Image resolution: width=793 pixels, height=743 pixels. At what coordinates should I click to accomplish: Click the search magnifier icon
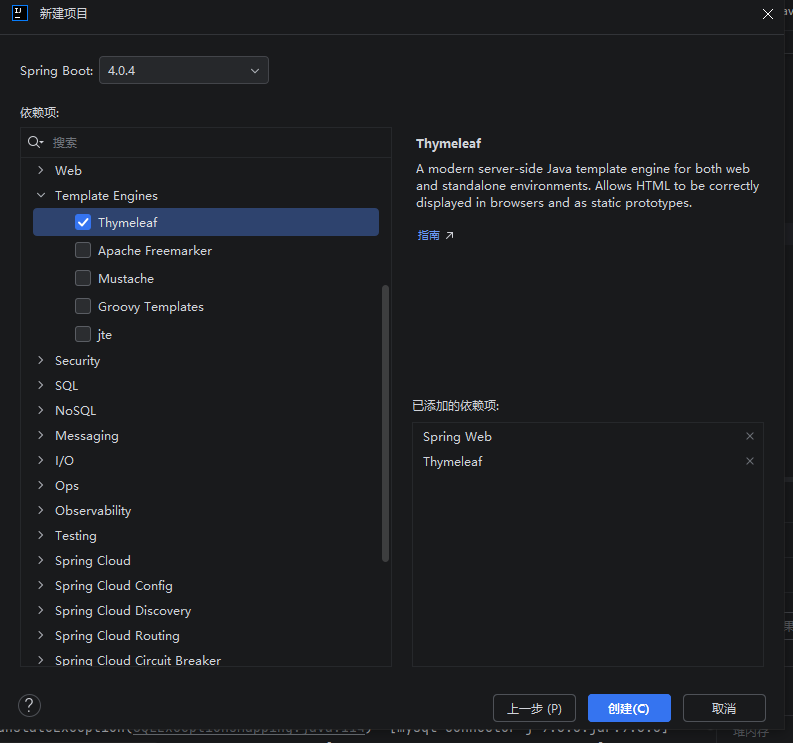(35, 142)
